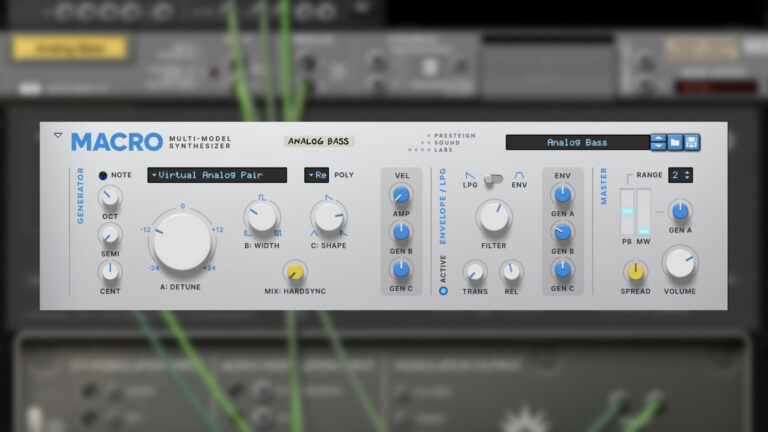Screen dimensions: 768x432
Task: Click the LPG filter shape icon
Action: coord(470,175)
